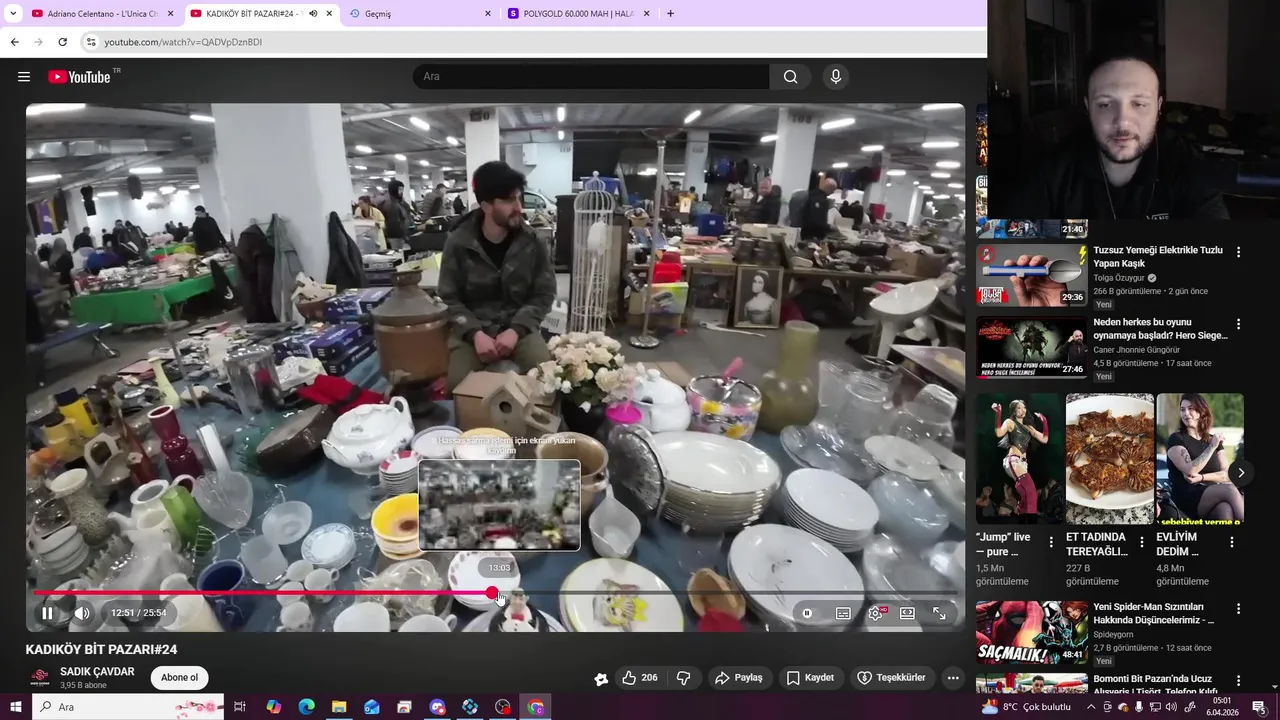The width and height of the screenshot is (1280, 720).
Task: Open File Explorer from the taskbar
Action: point(339,707)
